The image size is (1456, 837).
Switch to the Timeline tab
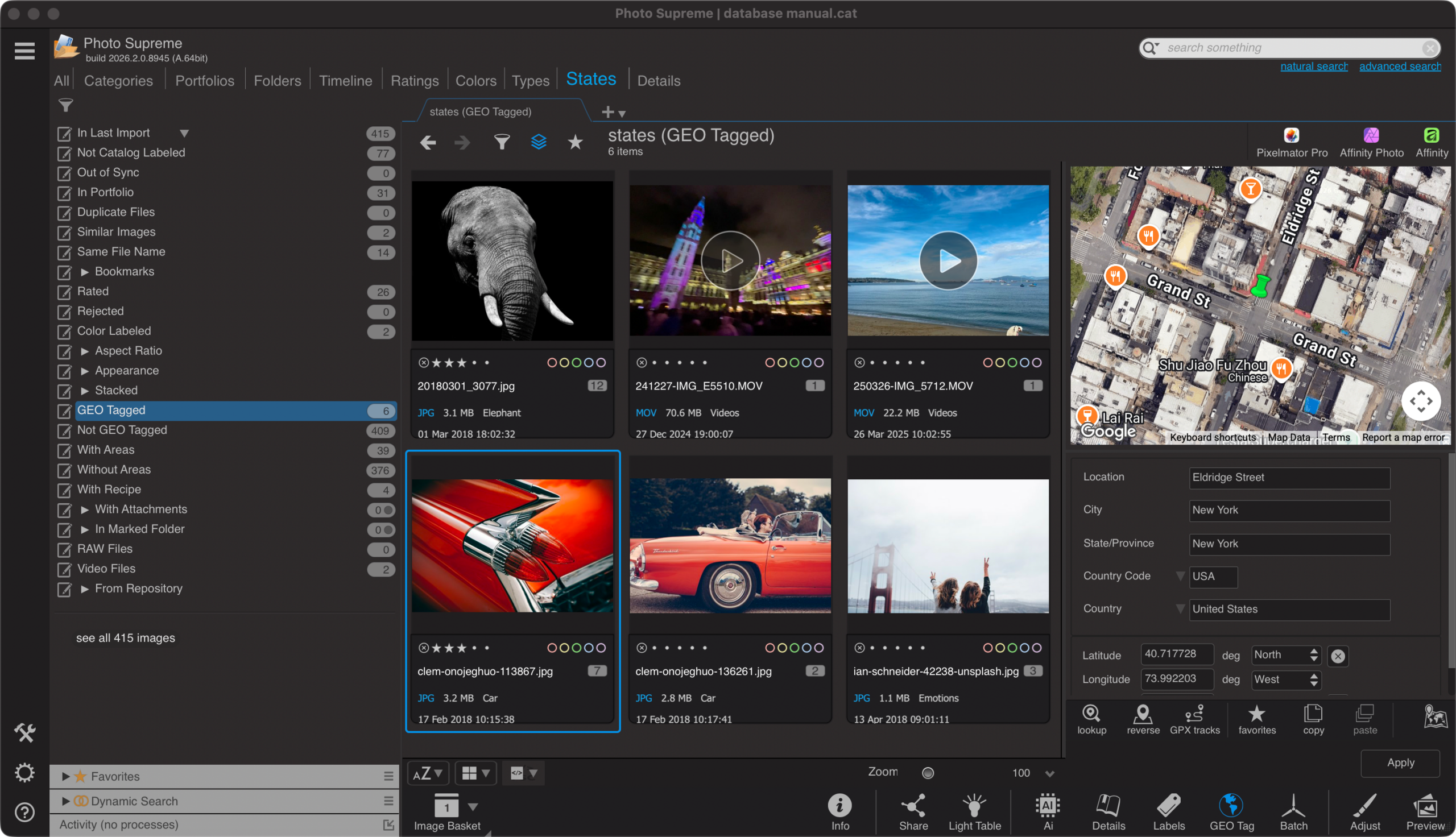345,81
